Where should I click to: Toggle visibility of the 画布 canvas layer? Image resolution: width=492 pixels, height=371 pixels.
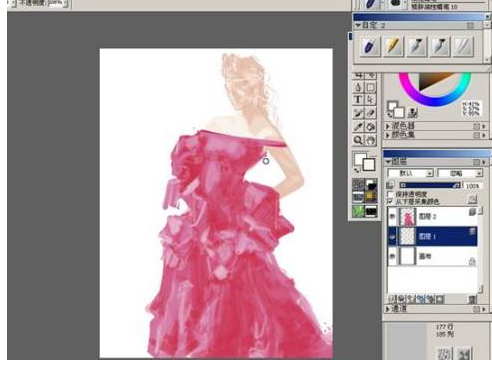coord(393,256)
